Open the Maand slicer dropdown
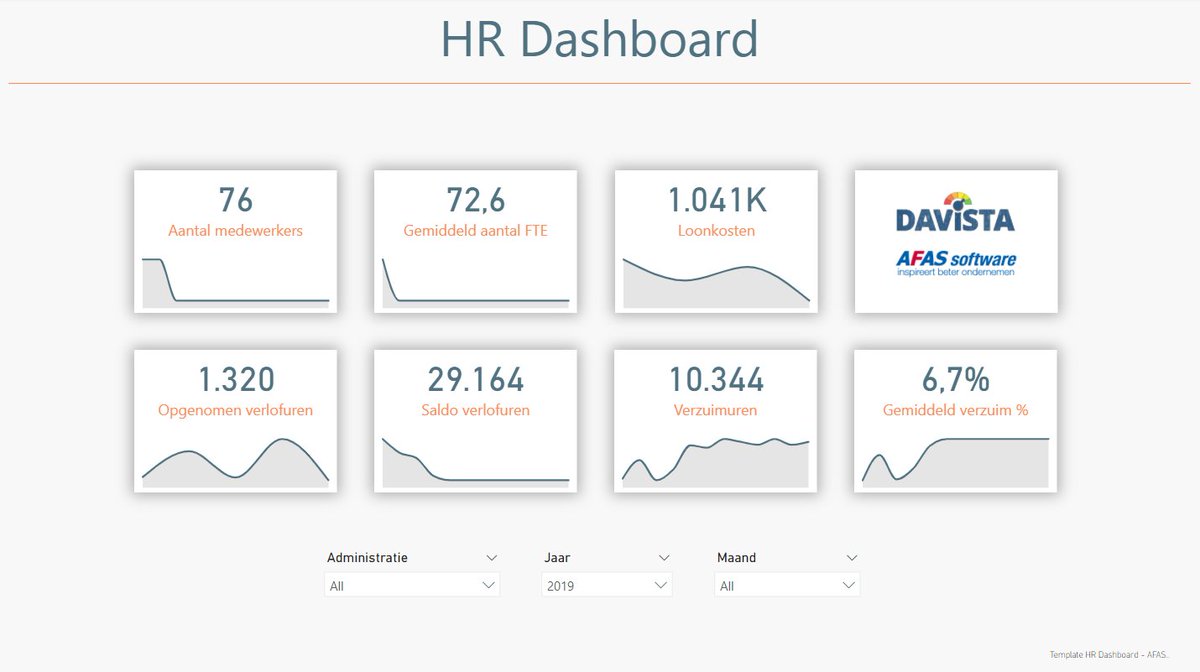Viewport: 1200px width, 672px height. coord(786,584)
